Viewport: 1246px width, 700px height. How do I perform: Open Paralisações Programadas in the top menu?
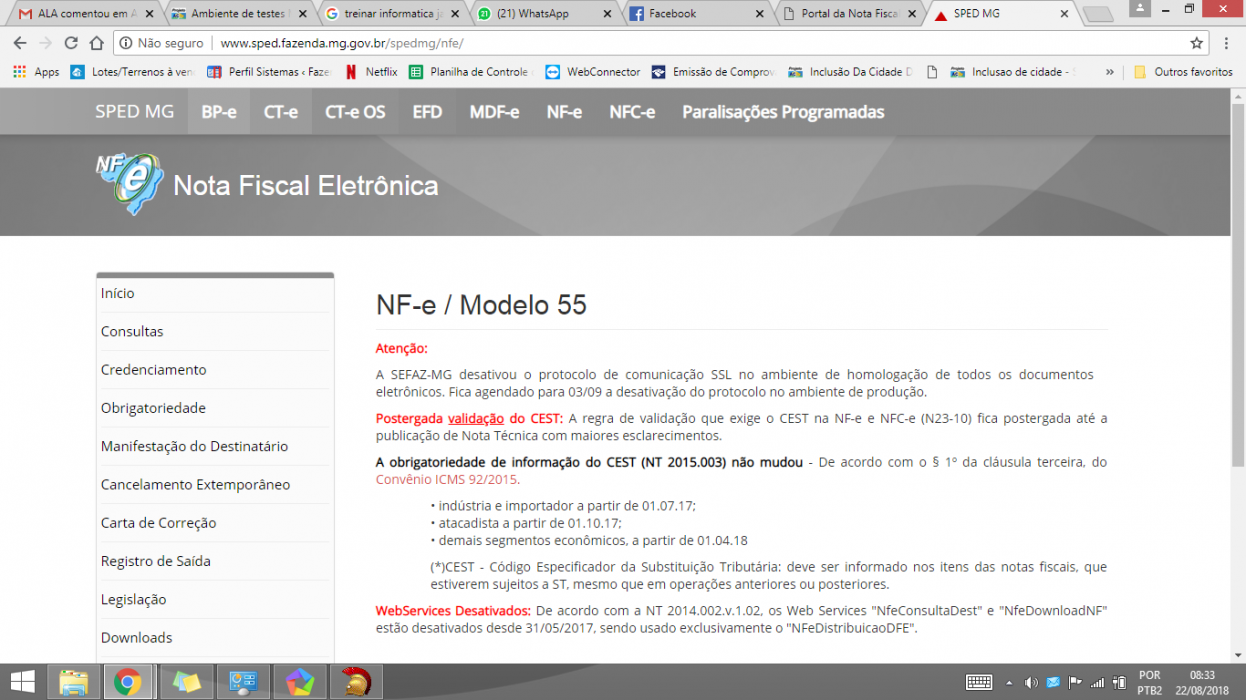coord(783,112)
